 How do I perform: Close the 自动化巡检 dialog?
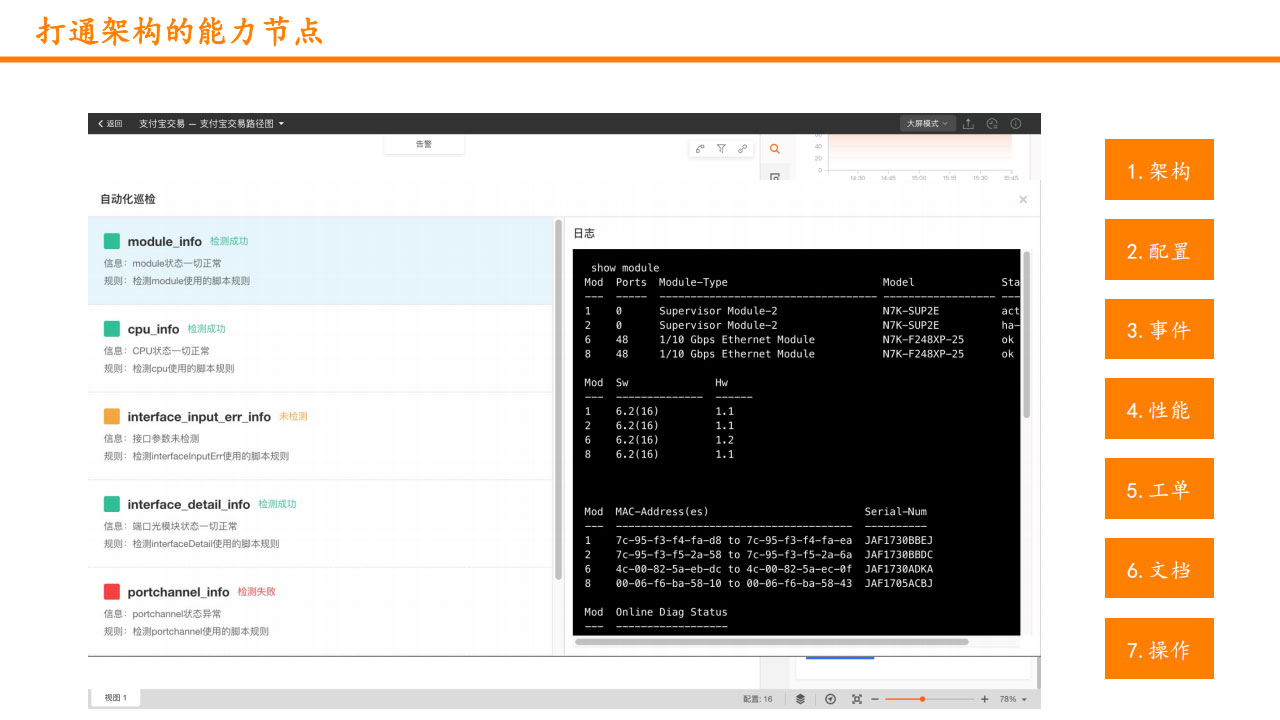point(1023,200)
